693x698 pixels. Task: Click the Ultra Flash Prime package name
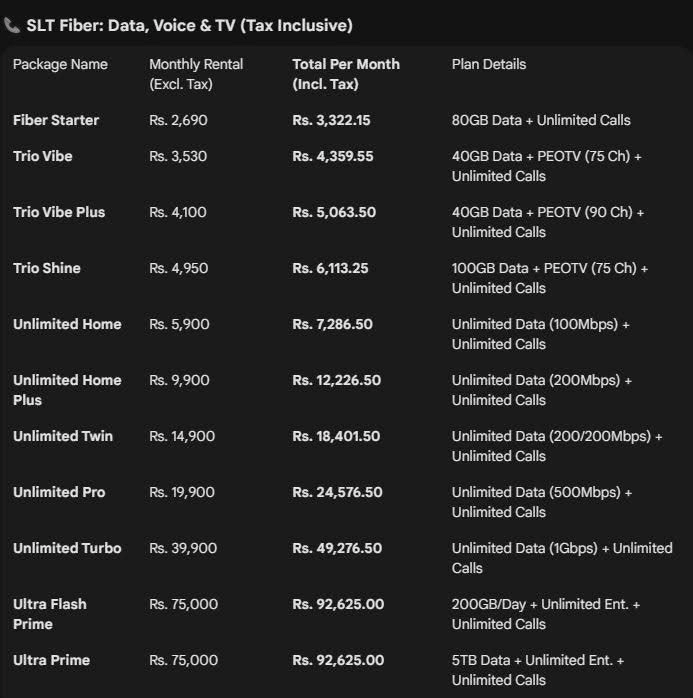[50, 614]
